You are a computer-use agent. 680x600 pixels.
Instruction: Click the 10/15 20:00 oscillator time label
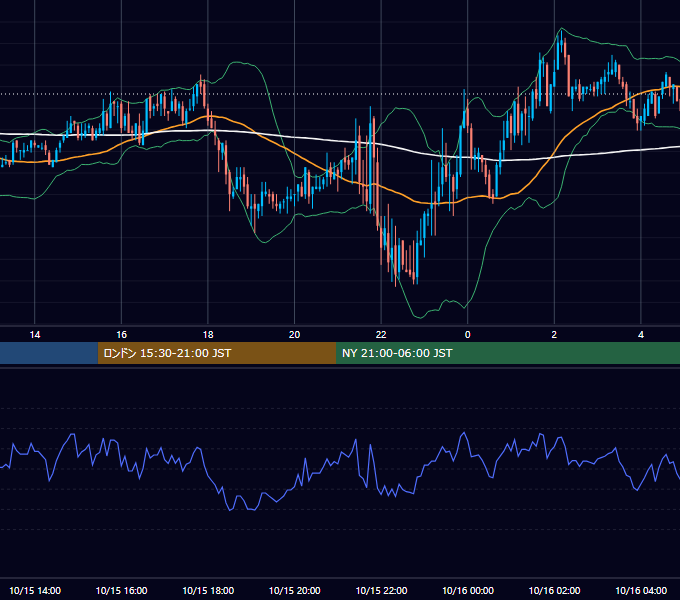[294, 590]
